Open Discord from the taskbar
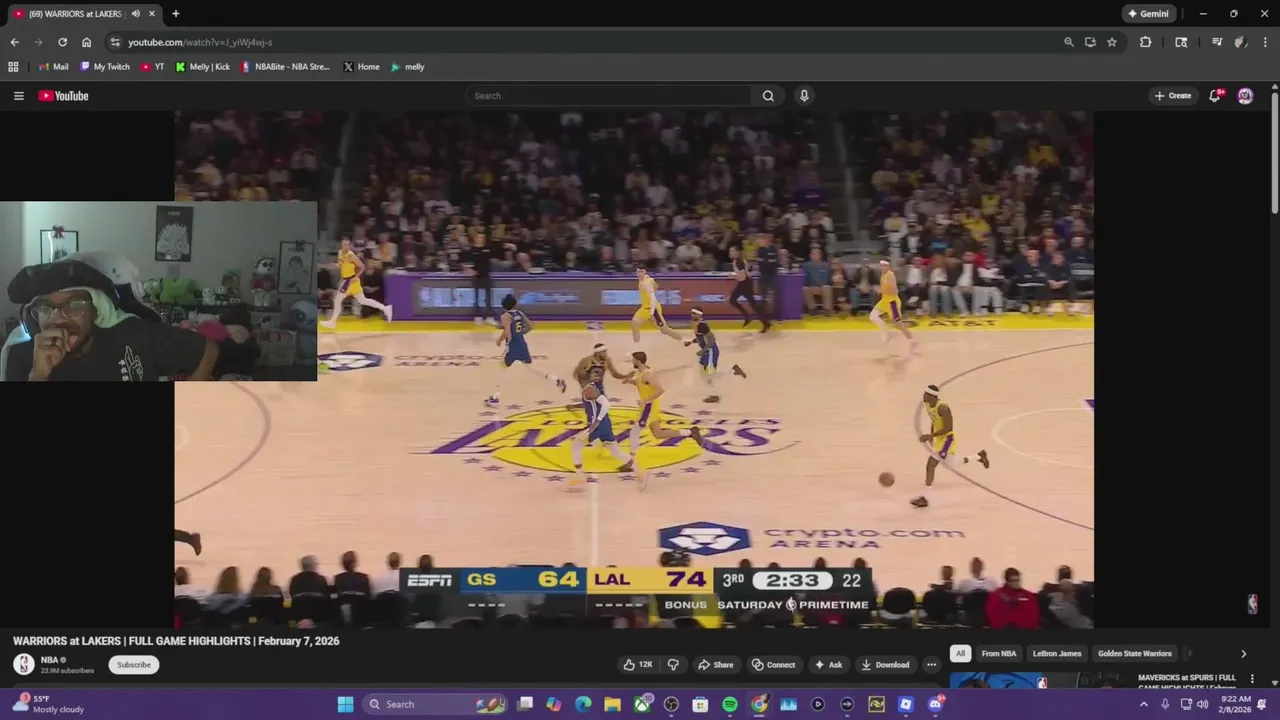This screenshot has width=1280, height=720. tap(935, 704)
